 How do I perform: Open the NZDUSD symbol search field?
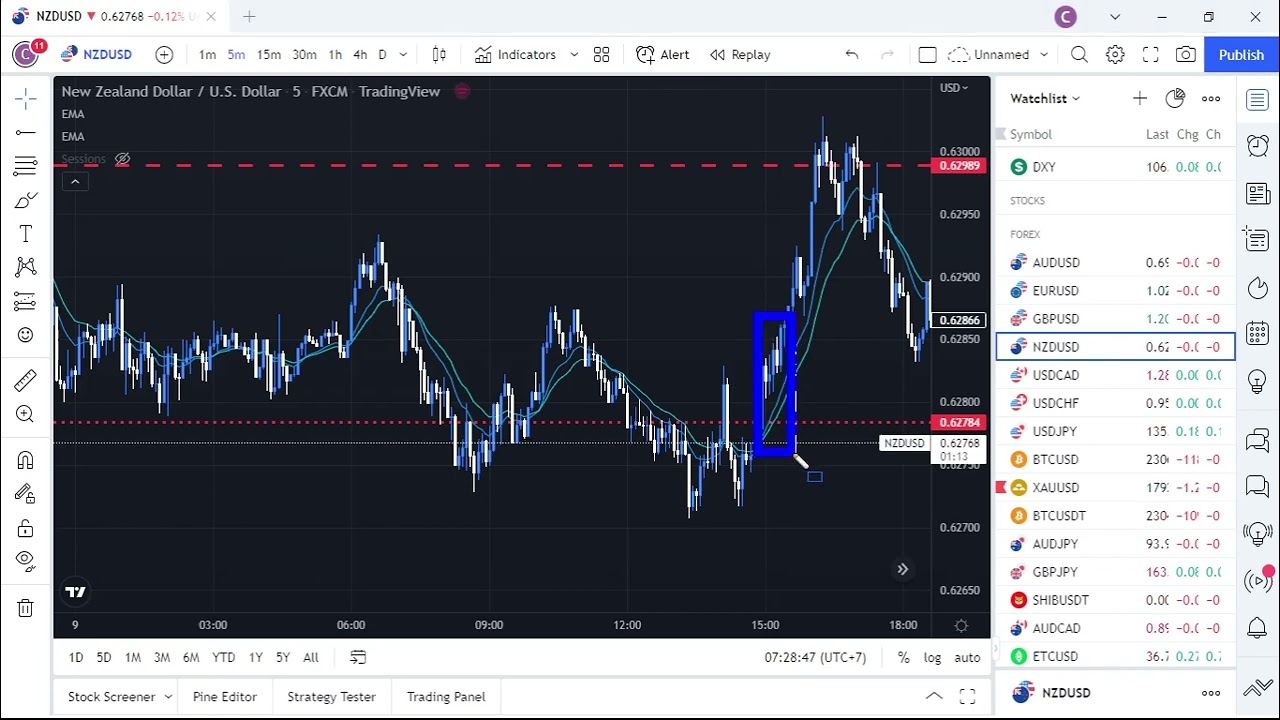tap(96, 55)
